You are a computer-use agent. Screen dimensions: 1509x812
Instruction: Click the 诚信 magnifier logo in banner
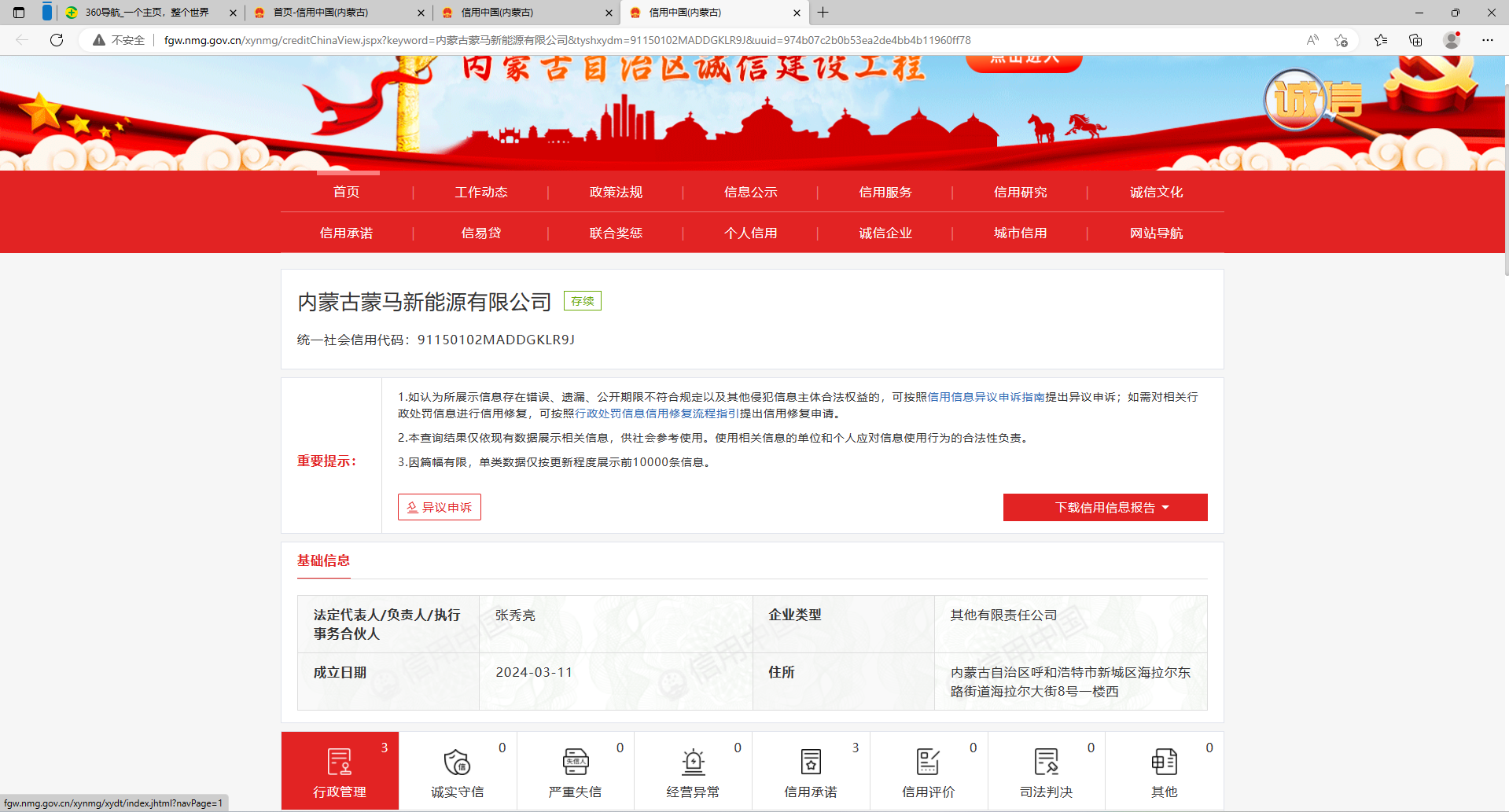(x=1312, y=101)
